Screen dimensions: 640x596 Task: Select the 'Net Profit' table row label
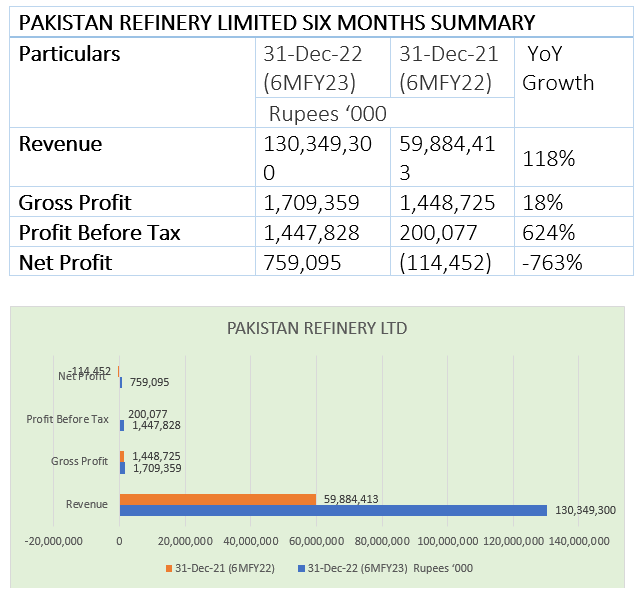pyautogui.click(x=65, y=262)
